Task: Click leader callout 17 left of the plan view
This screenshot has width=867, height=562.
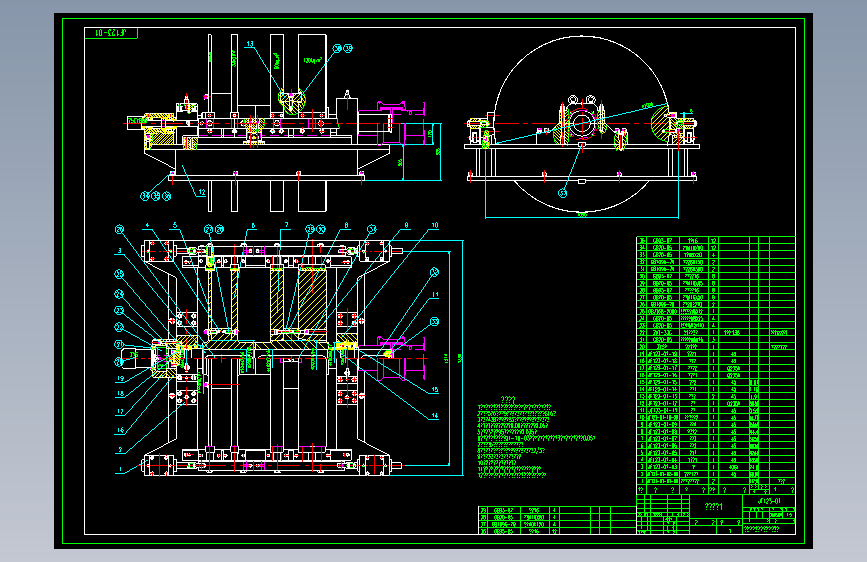Action: [121, 412]
